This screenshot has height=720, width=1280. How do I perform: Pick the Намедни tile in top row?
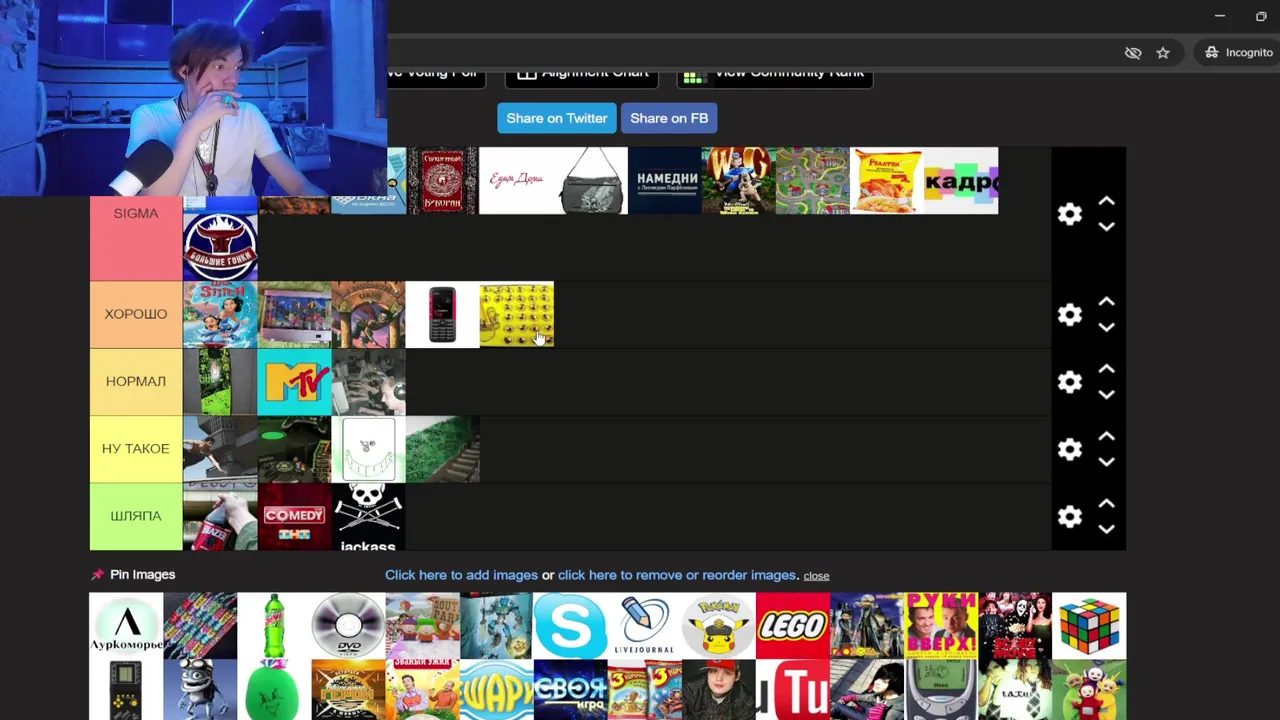pos(665,180)
